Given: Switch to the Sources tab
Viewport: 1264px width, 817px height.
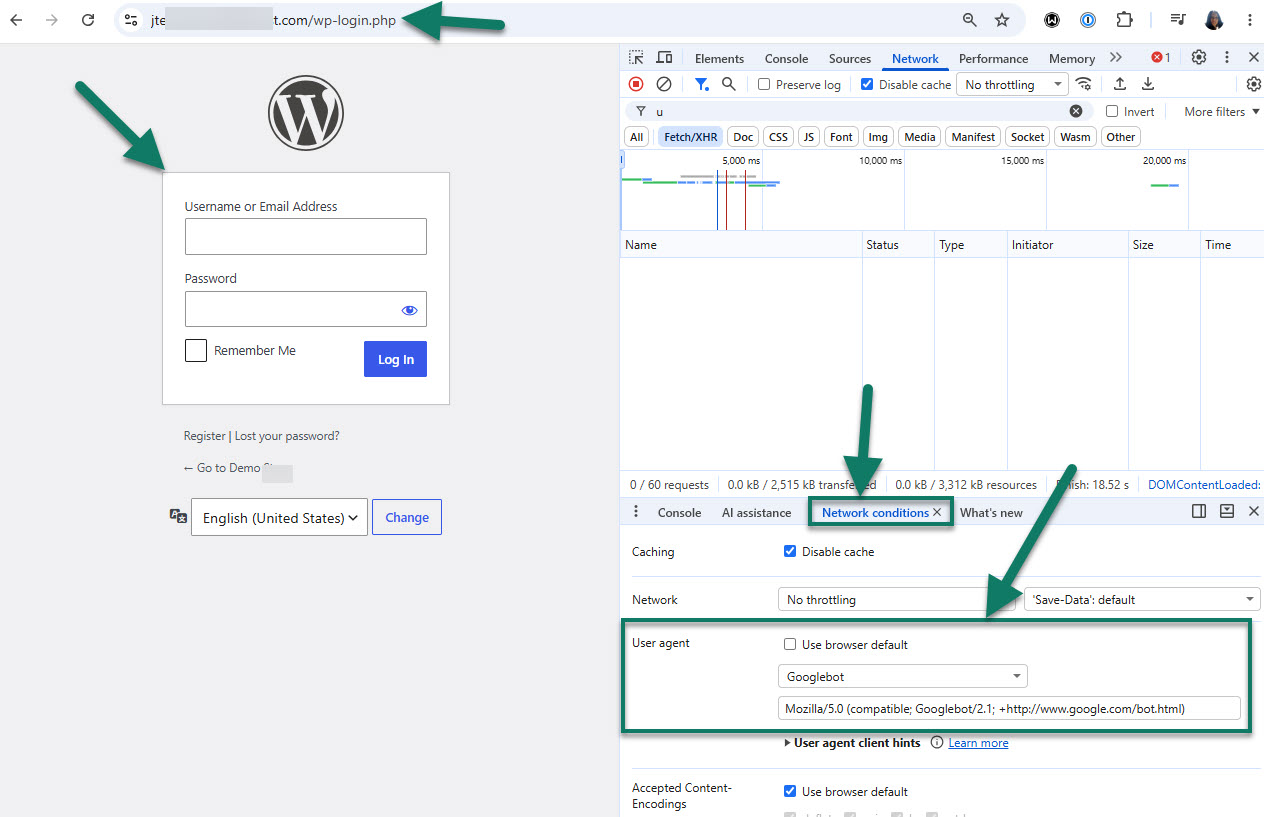Looking at the screenshot, I should pyautogui.click(x=850, y=58).
